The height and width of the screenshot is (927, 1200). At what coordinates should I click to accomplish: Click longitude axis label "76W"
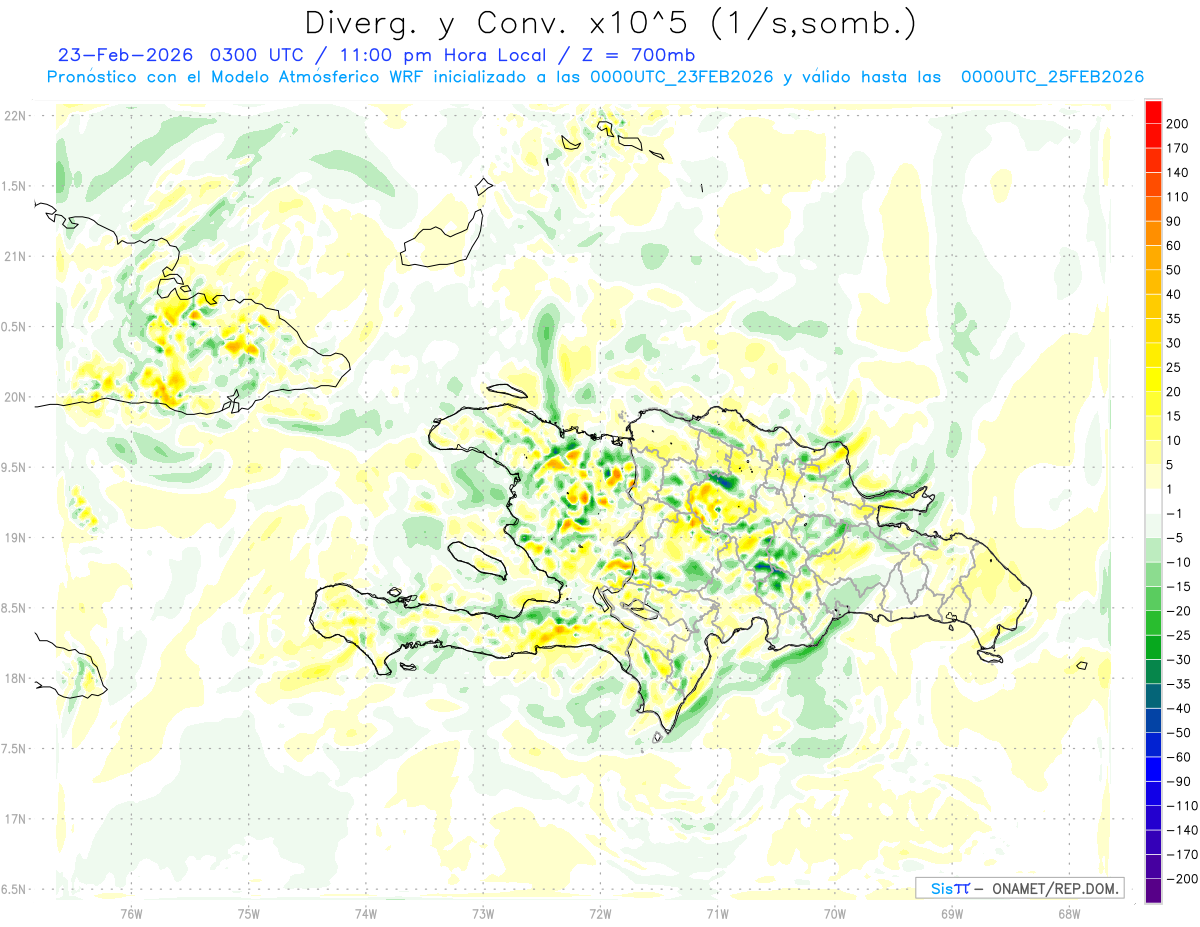click(x=131, y=913)
